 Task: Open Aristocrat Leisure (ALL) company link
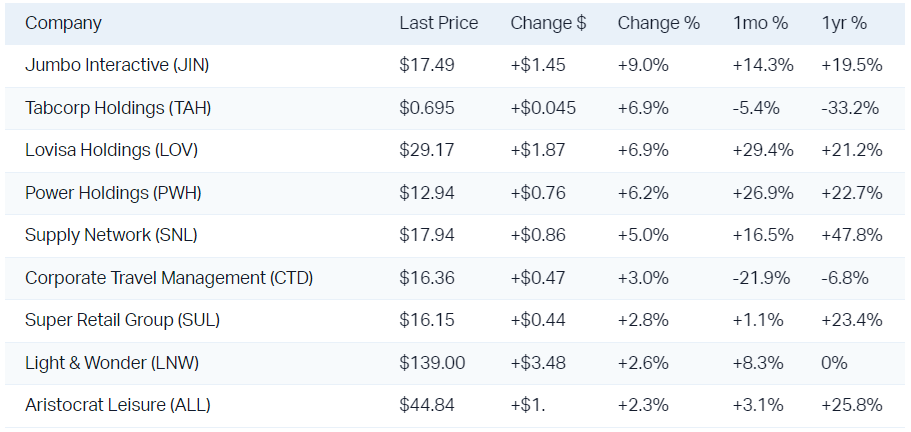tap(118, 405)
